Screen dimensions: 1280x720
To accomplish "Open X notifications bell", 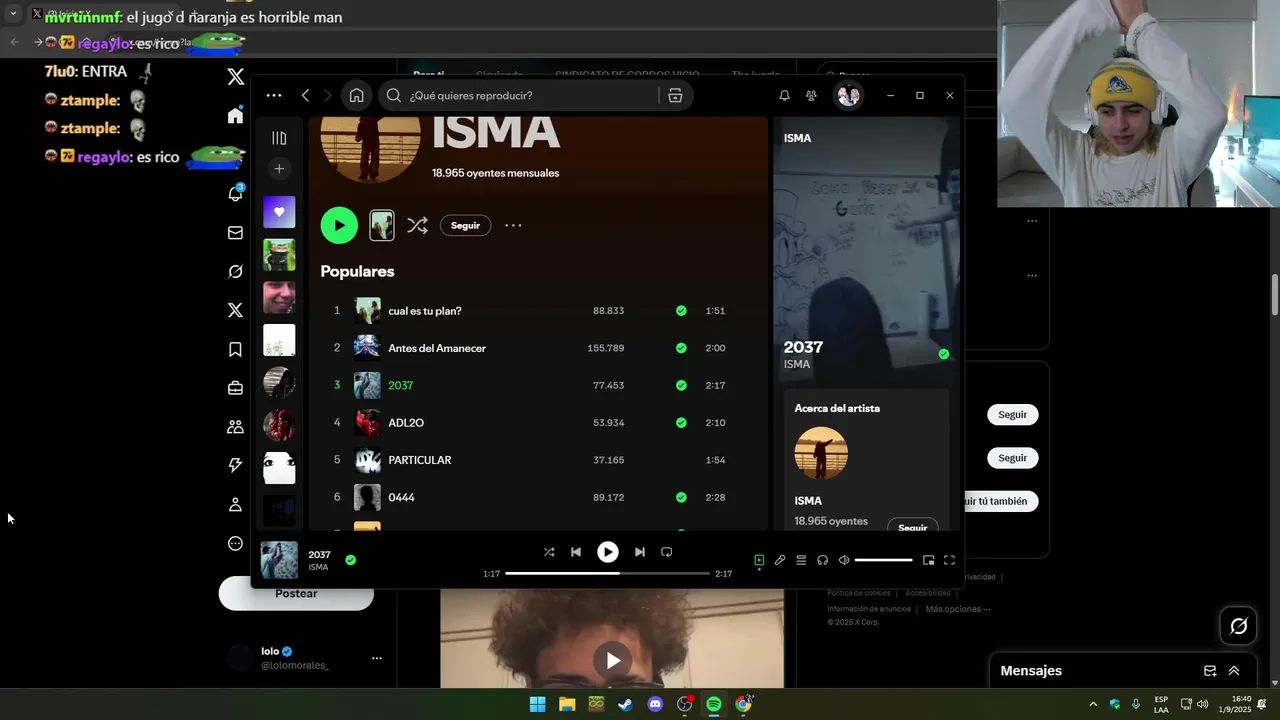I will [235, 193].
